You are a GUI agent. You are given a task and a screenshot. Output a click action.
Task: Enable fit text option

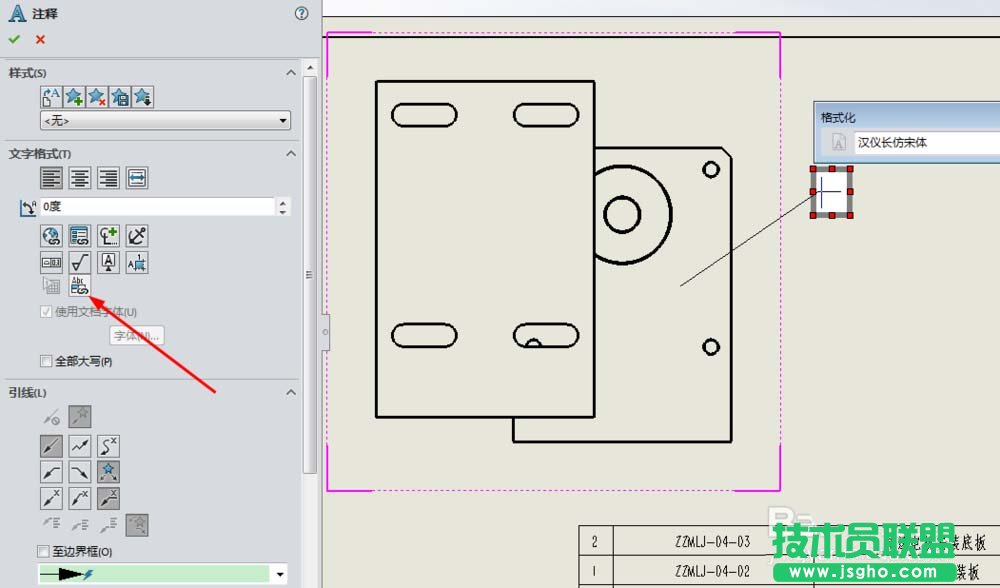137,178
